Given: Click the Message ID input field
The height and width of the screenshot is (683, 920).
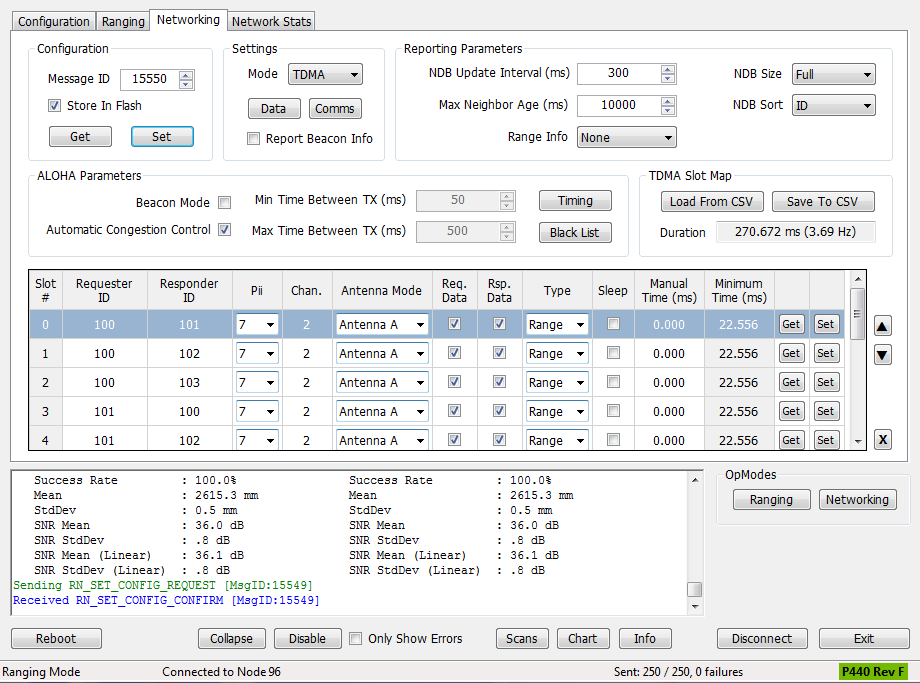Looking at the screenshot, I should [148, 80].
